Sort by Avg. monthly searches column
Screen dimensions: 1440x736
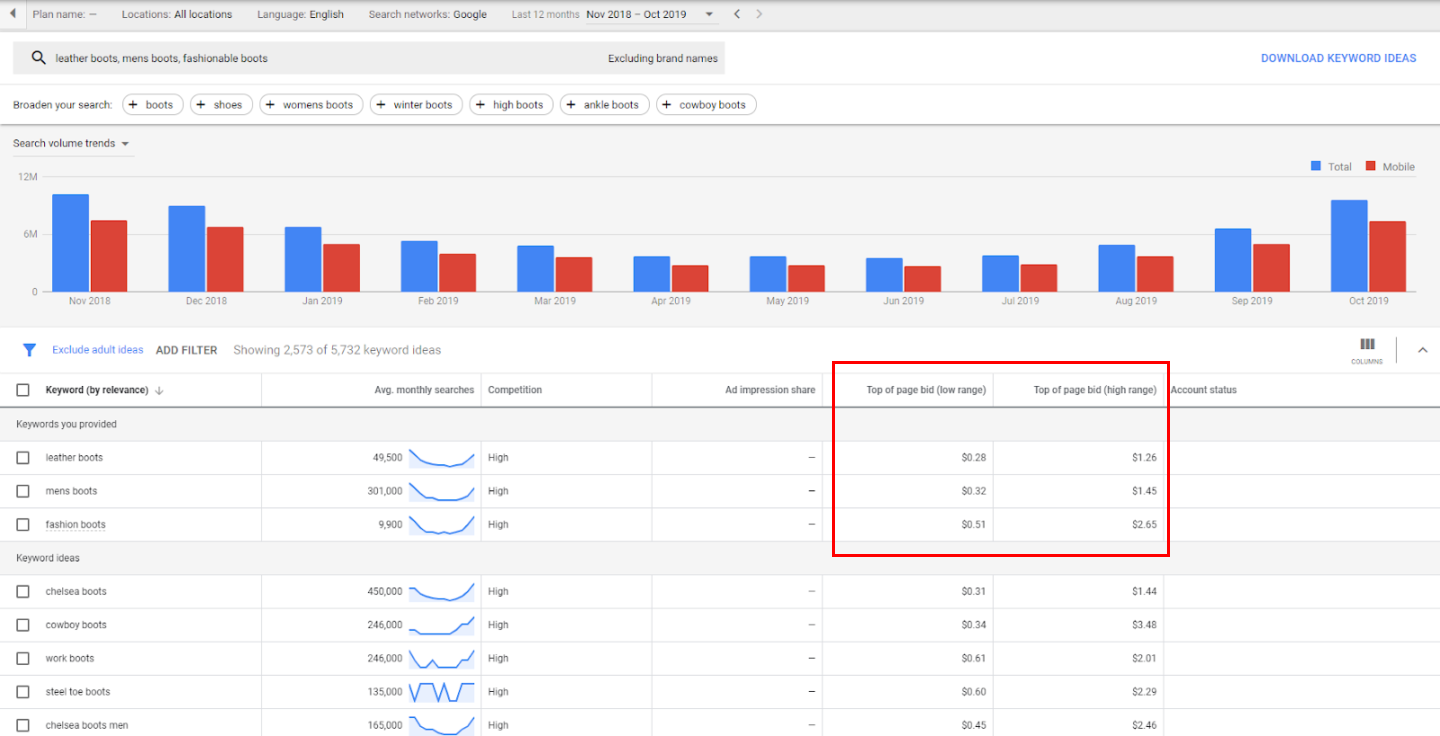pyautogui.click(x=423, y=390)
